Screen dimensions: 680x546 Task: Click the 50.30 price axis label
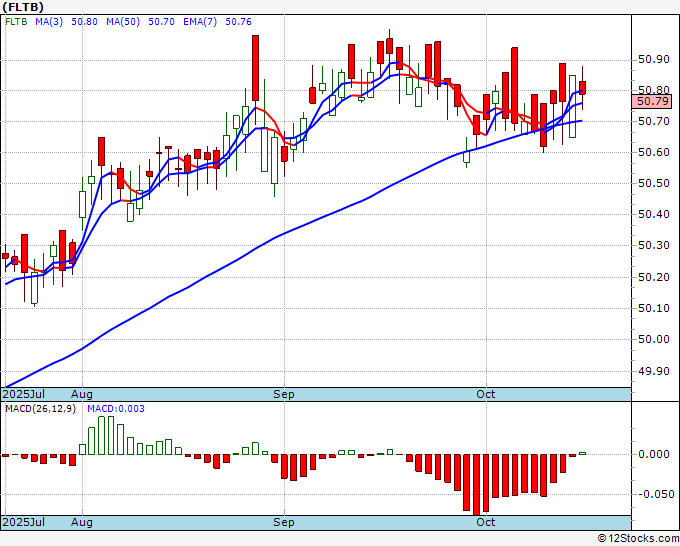[654, 245]
